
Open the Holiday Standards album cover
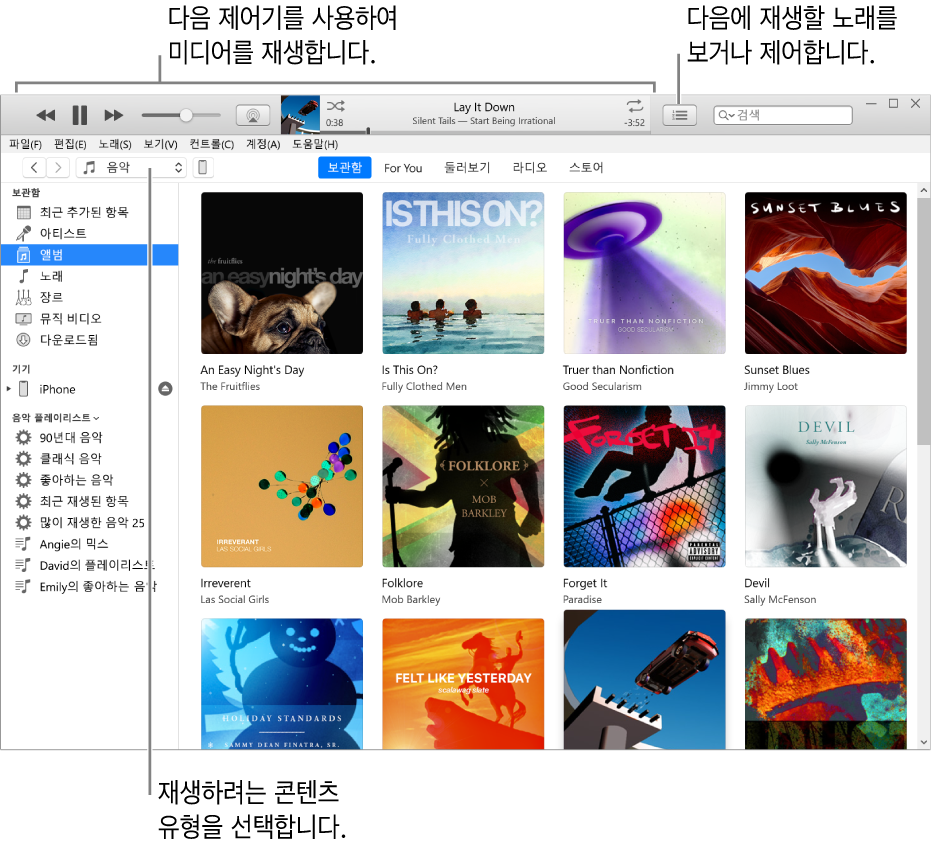[x=282, y=683]
